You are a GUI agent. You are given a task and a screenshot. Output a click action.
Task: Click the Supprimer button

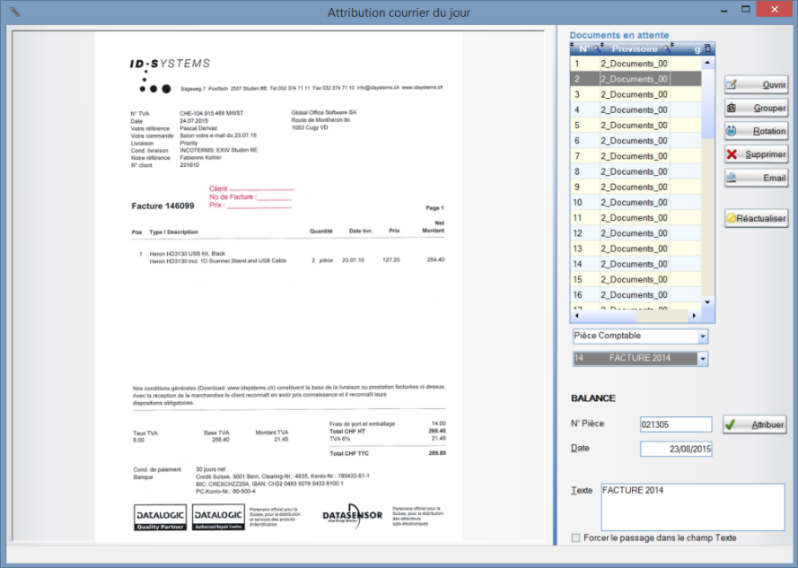tap(756, 154)
